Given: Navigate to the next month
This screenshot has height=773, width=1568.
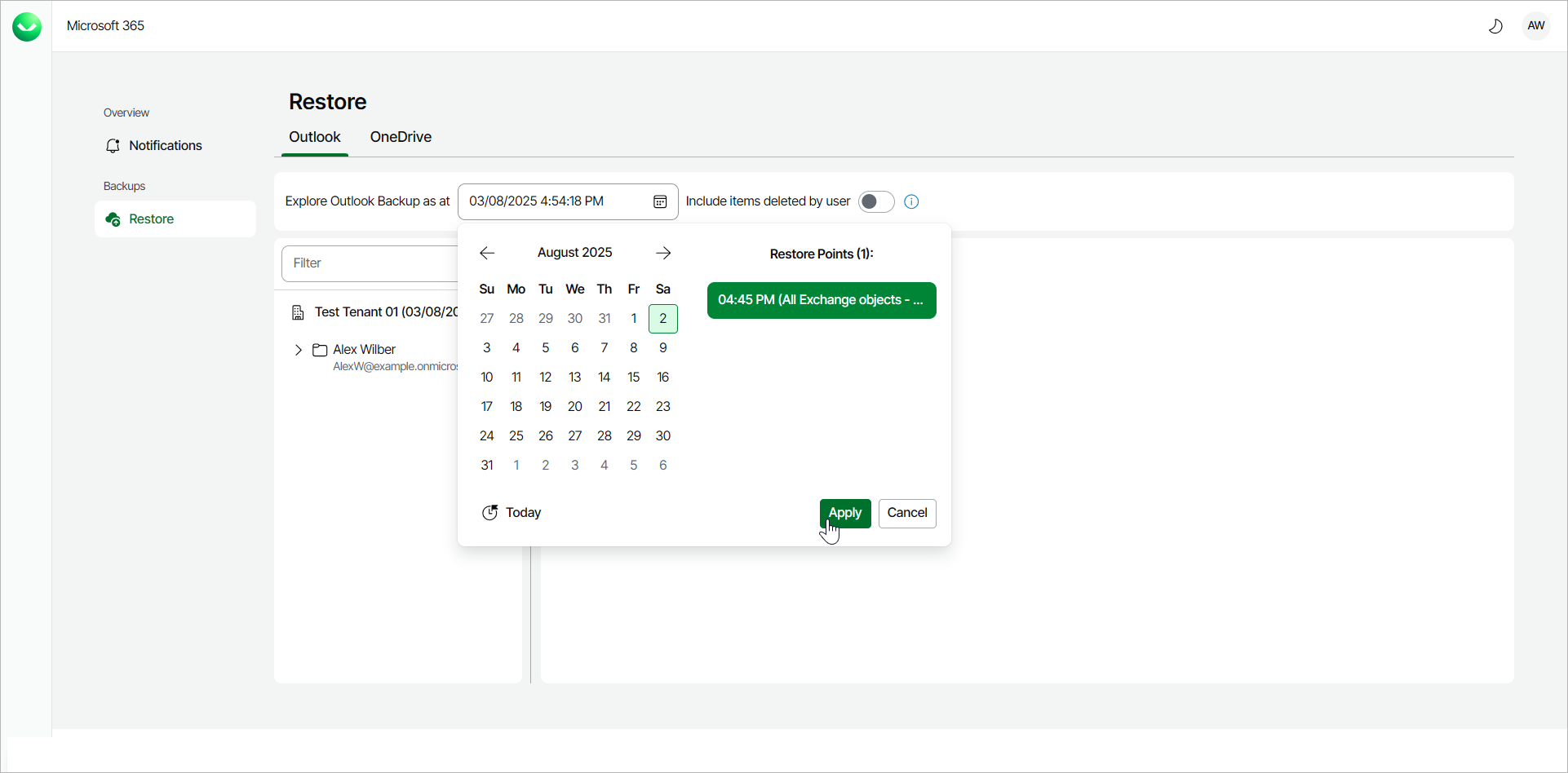Looking at the screenshot, I should pyautogui.click(x=662, y=253).
